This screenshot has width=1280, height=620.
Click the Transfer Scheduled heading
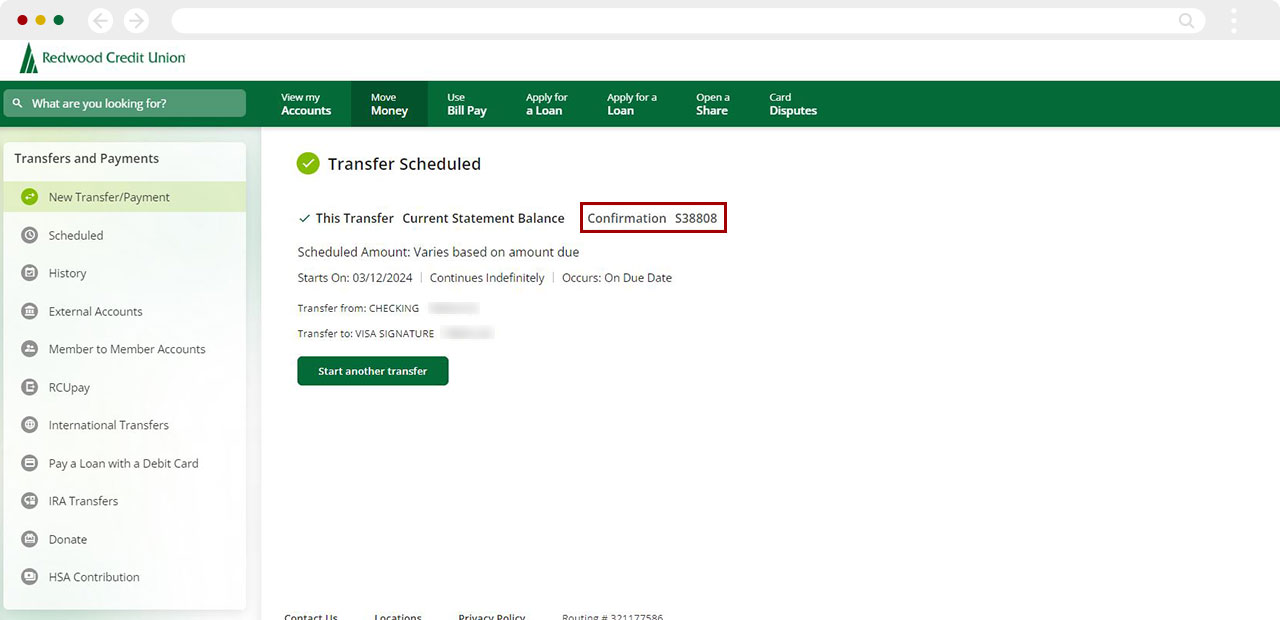(404, 164)
